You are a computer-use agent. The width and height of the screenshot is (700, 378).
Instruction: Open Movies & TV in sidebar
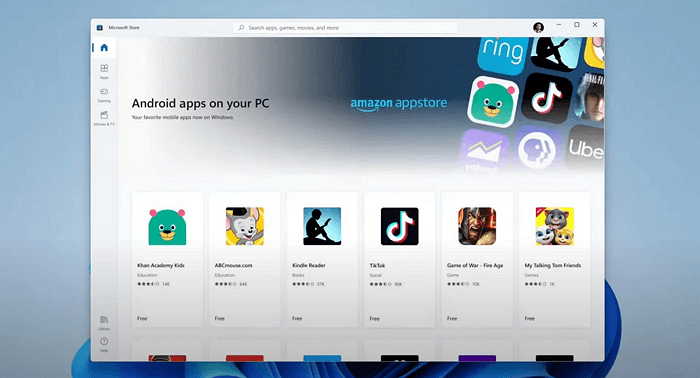104,118
